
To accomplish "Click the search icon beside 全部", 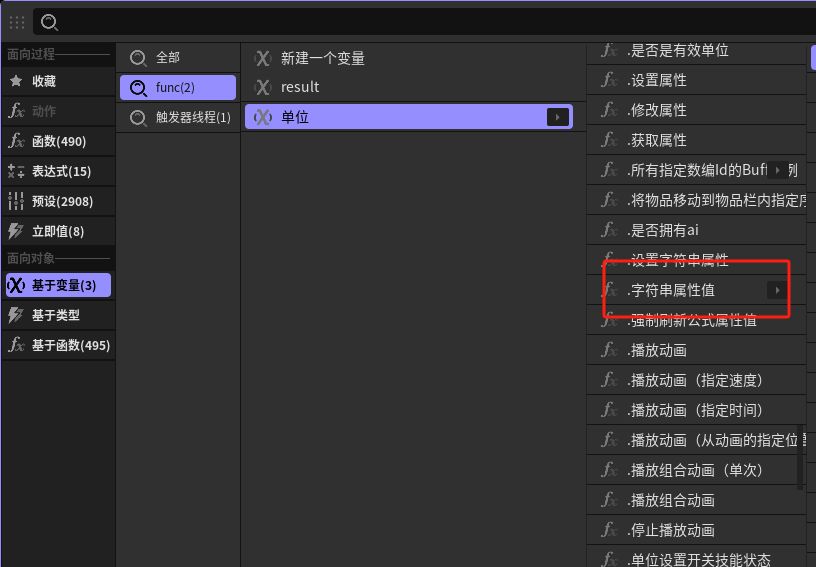I will click(x=138, y=58).
